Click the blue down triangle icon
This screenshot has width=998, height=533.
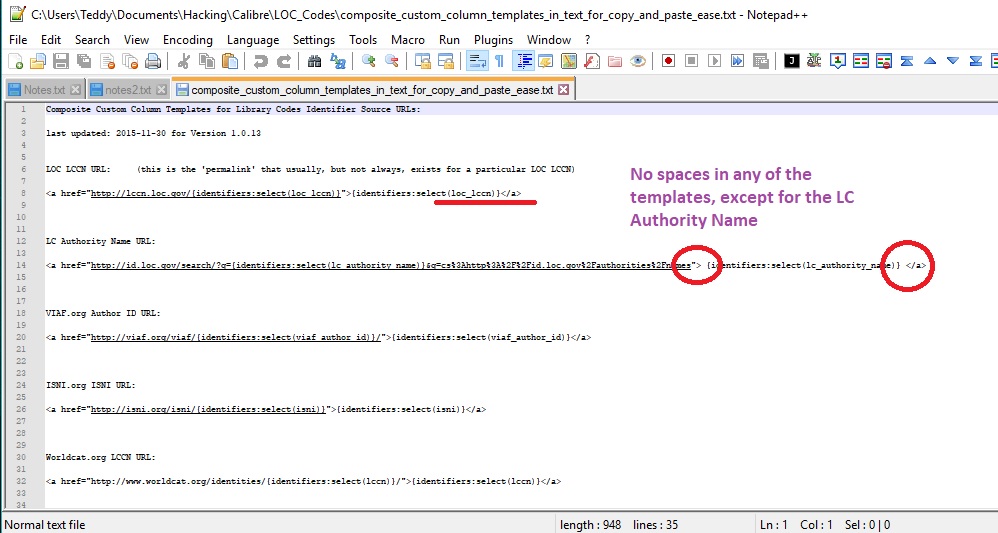pos(953,61)
